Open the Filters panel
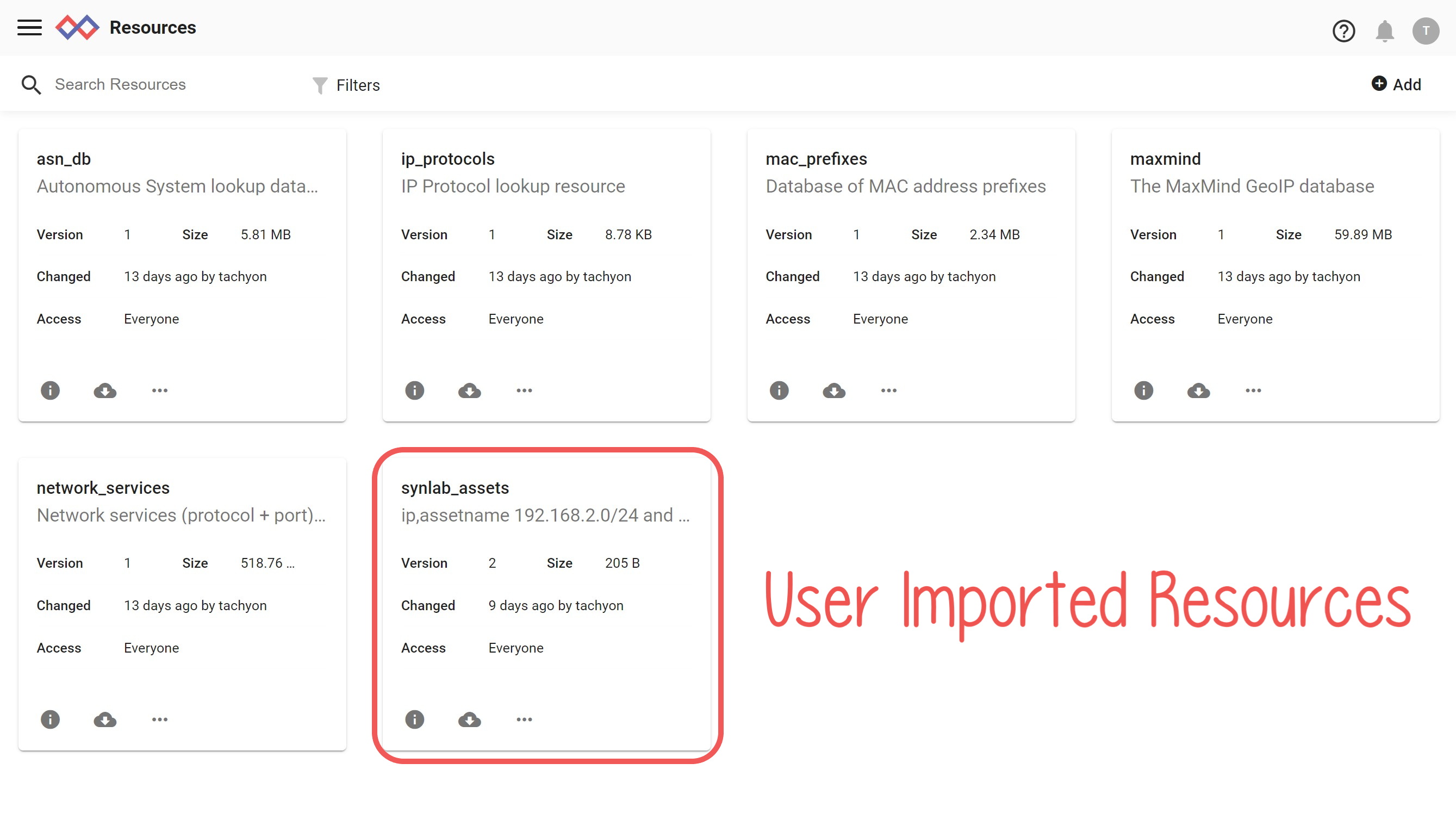Image resolution: width=1456 pixels, height=819 pixels. coord(346,85)
